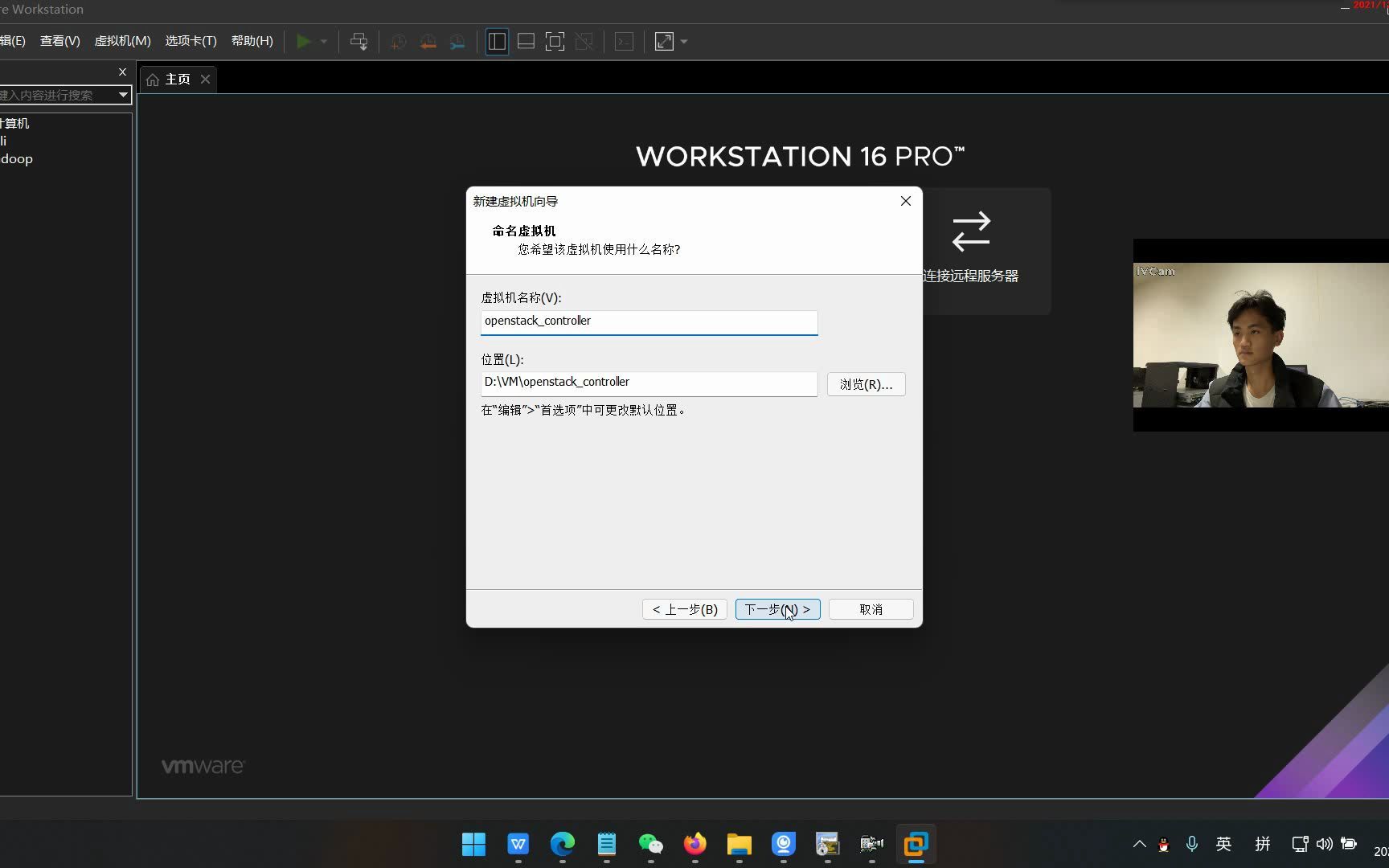The width and height of the screenshot is (1389, 868).
Task: Click the library search field
Action: tap(57, 95)
